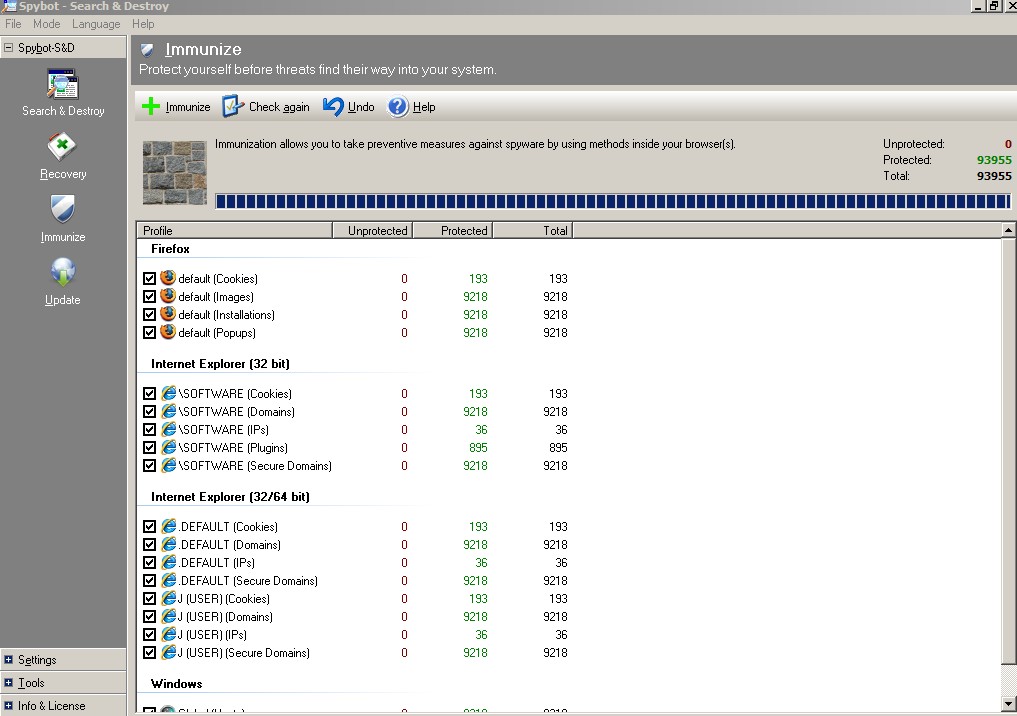This screenshot has height=716, width=1017.
Task: Toggle the J (USER) (Secure Domains) checkbox
Action: [x=149, y=652]
